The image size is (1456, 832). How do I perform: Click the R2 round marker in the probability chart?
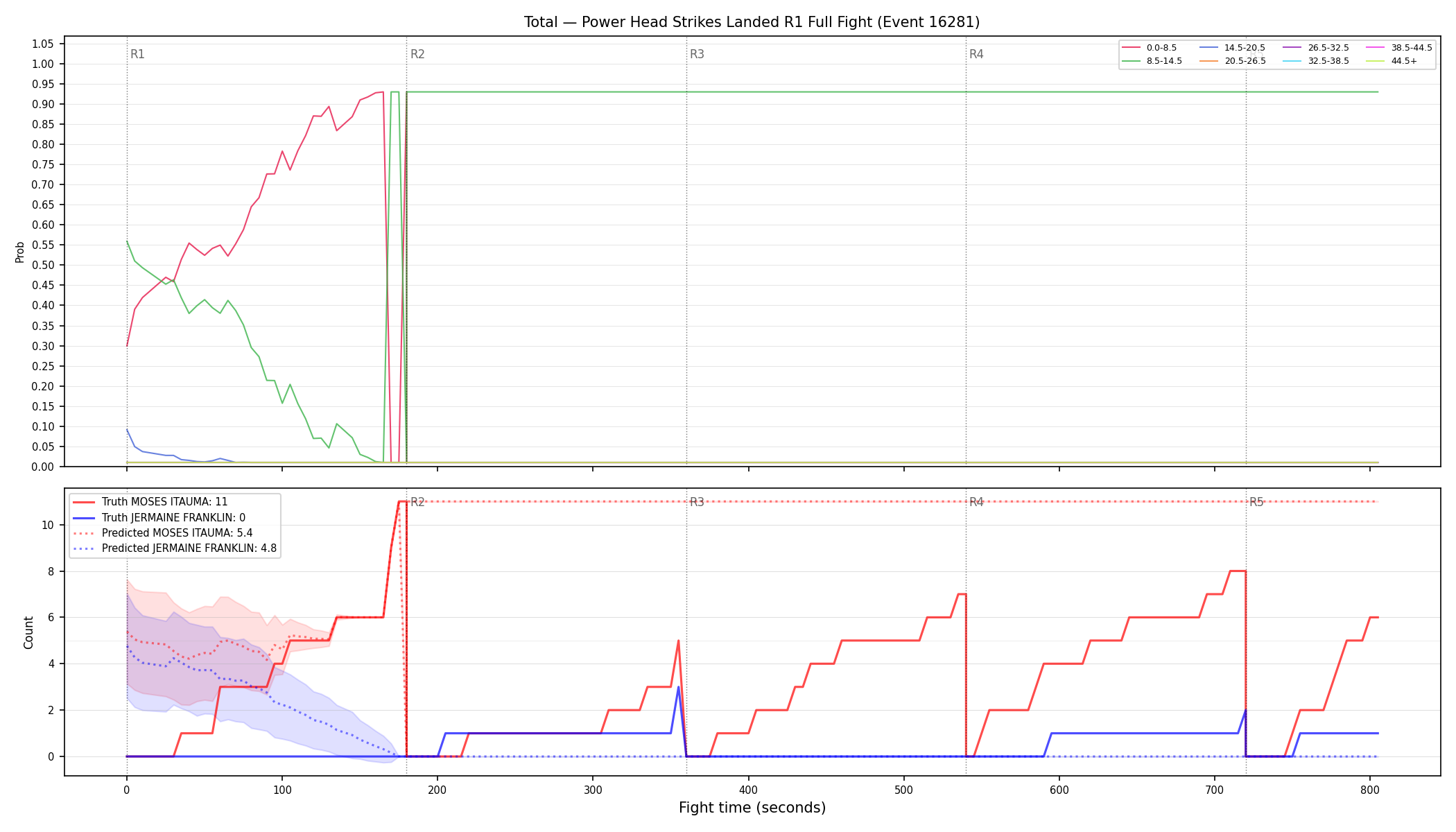click(417, 54)
